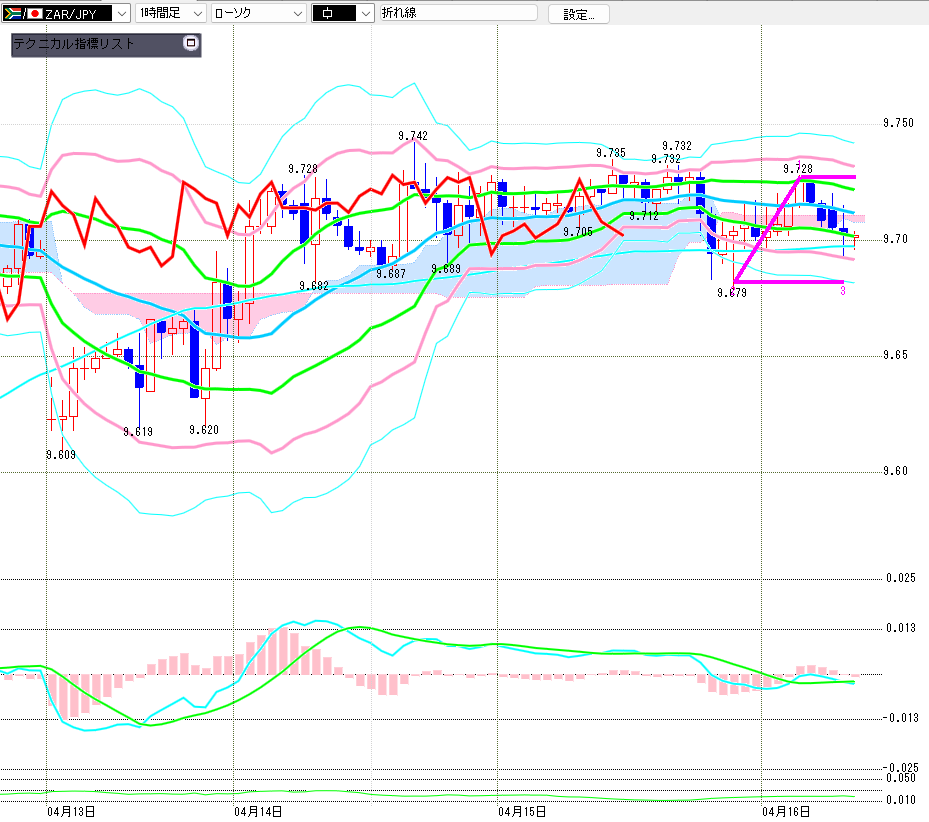Click the Japan flag icon
The height and width of the screenshot is (822, 929).
coord(34,13)
